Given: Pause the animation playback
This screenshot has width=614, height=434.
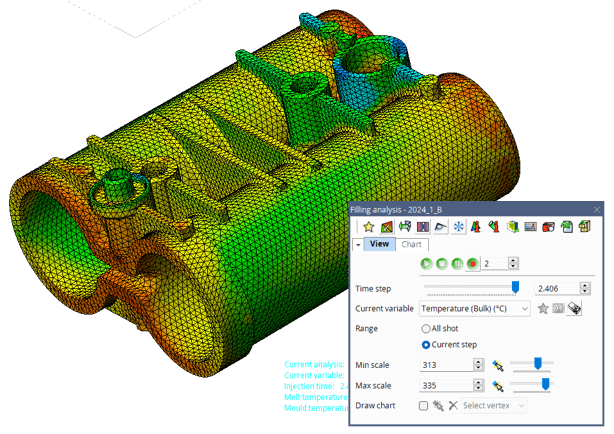Looking at the screenshot, I should point(457,263).
